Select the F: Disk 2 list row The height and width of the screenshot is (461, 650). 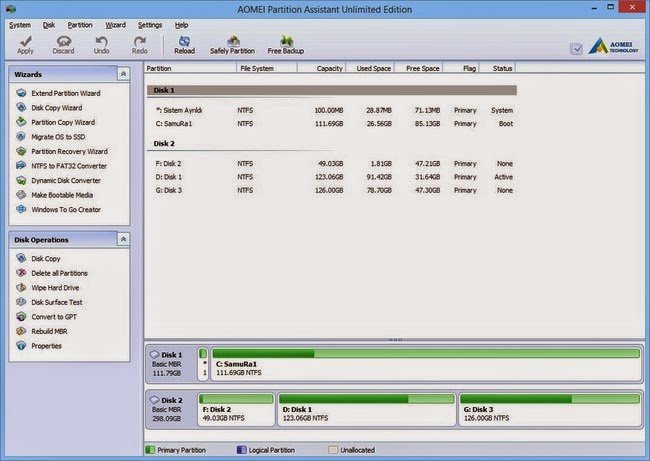[334, 164]
